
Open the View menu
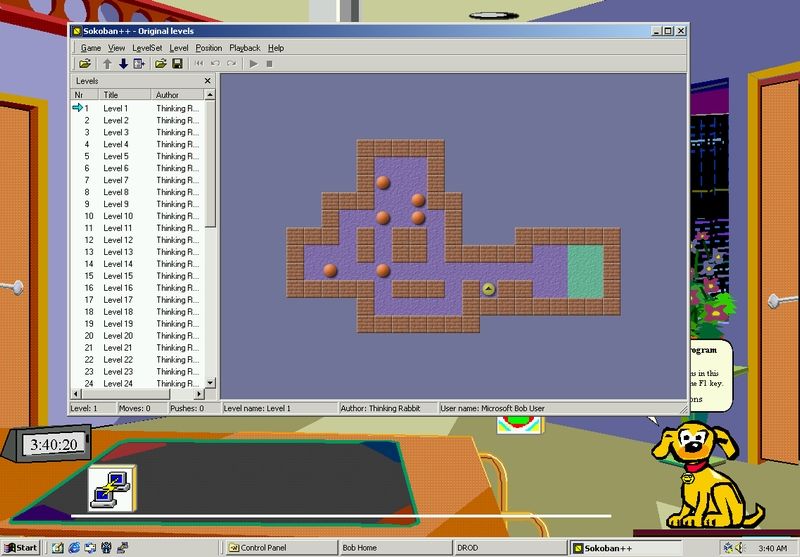point(116,48)
